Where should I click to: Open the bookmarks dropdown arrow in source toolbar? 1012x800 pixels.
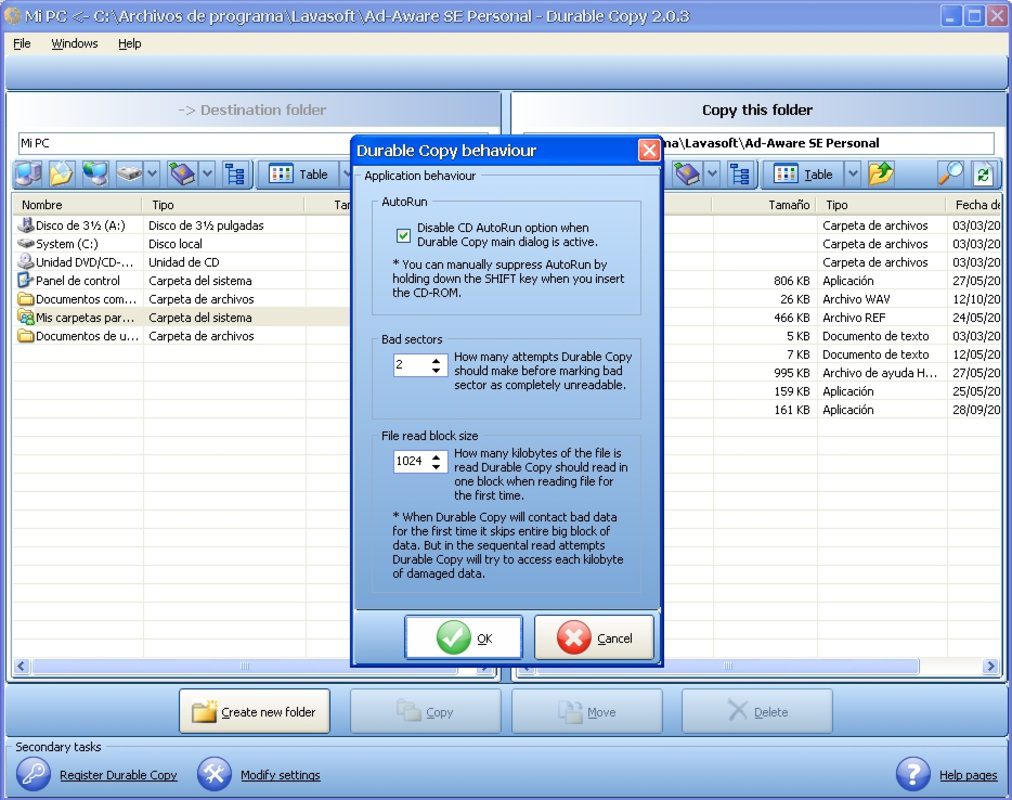712,174
